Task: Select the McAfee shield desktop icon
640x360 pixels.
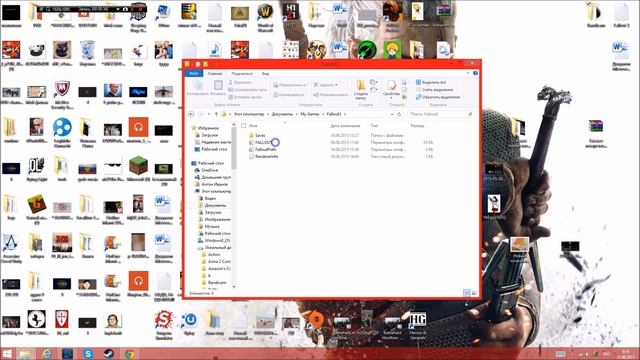Action: pyautogui.click(x=62, y=95)
